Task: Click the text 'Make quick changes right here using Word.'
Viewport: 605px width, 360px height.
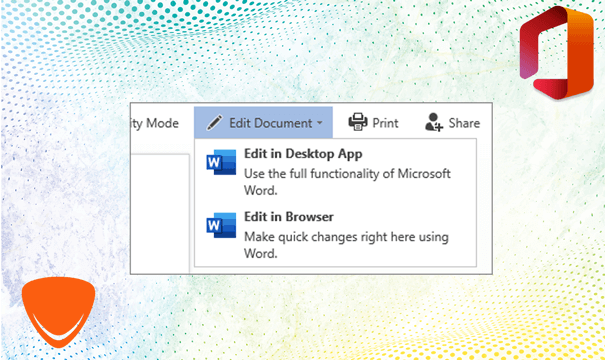Action: [x=346, y=245]
